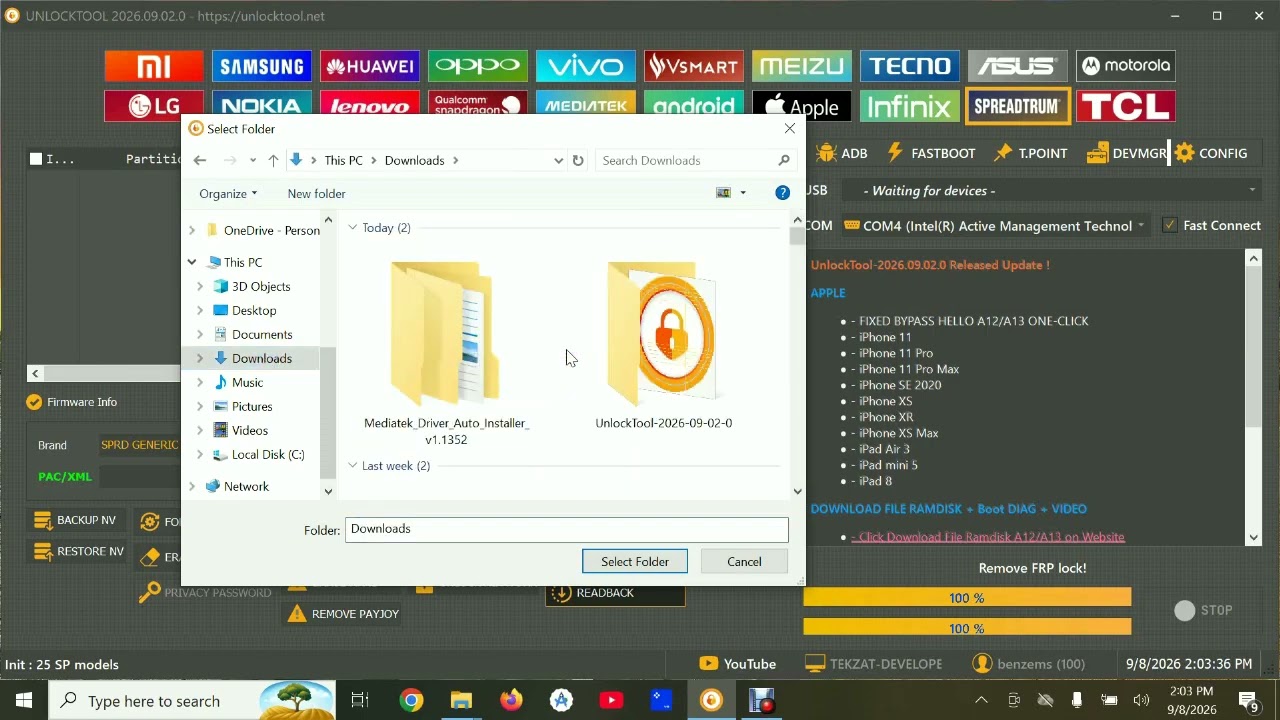Select the OPPO brand tab
This screenshot has height=720, width=1280.
478,66
